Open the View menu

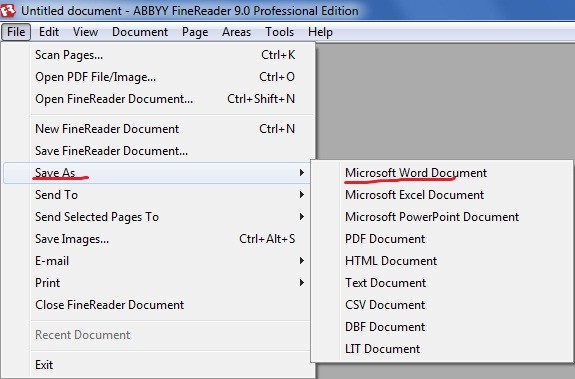point(85,32)
